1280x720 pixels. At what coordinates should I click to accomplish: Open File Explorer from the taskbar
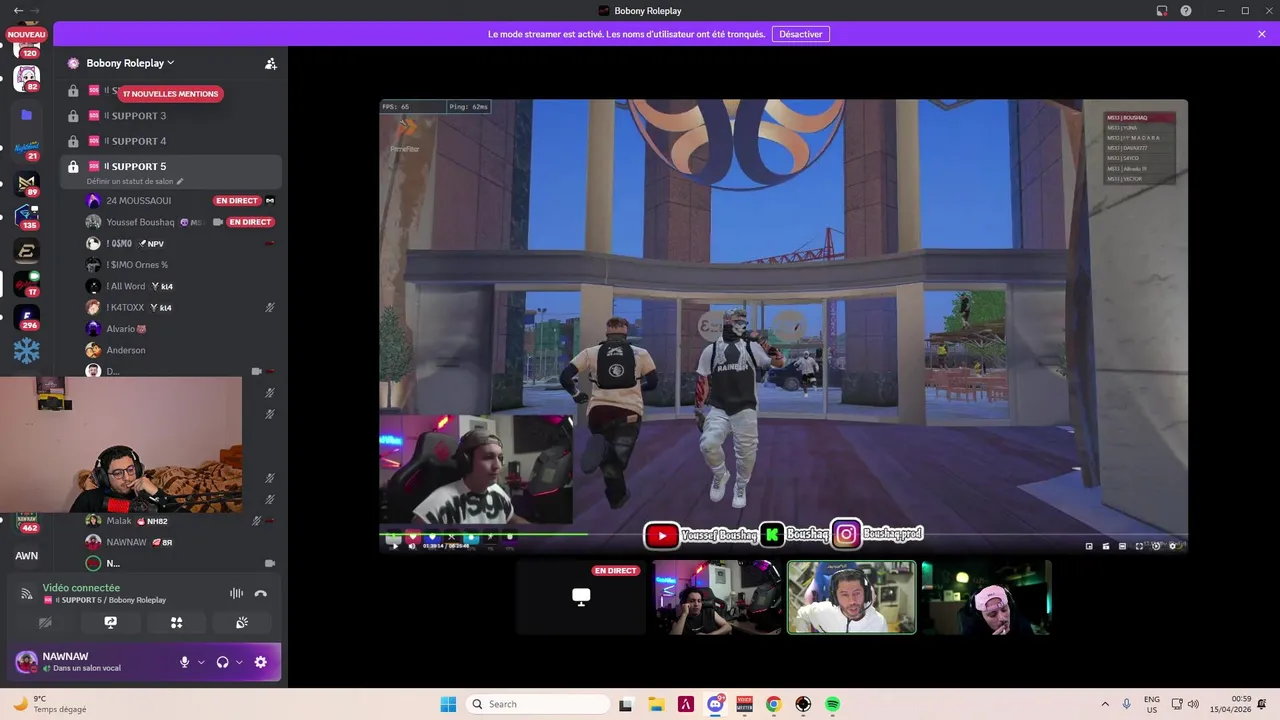click(656, 704)
